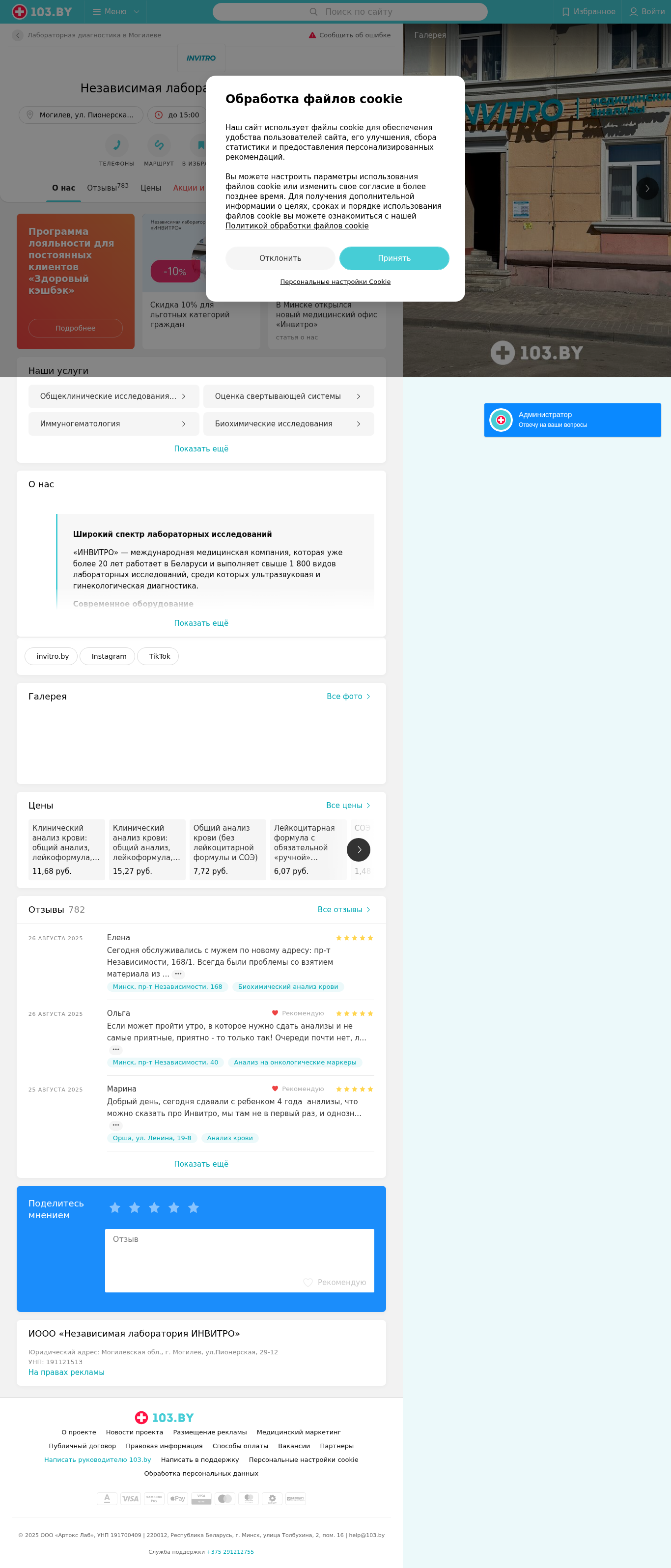The height and width of the screenshot is (1568, 671).
Task: Open Политикой обработки файлов cookie link
Action: 297,226
